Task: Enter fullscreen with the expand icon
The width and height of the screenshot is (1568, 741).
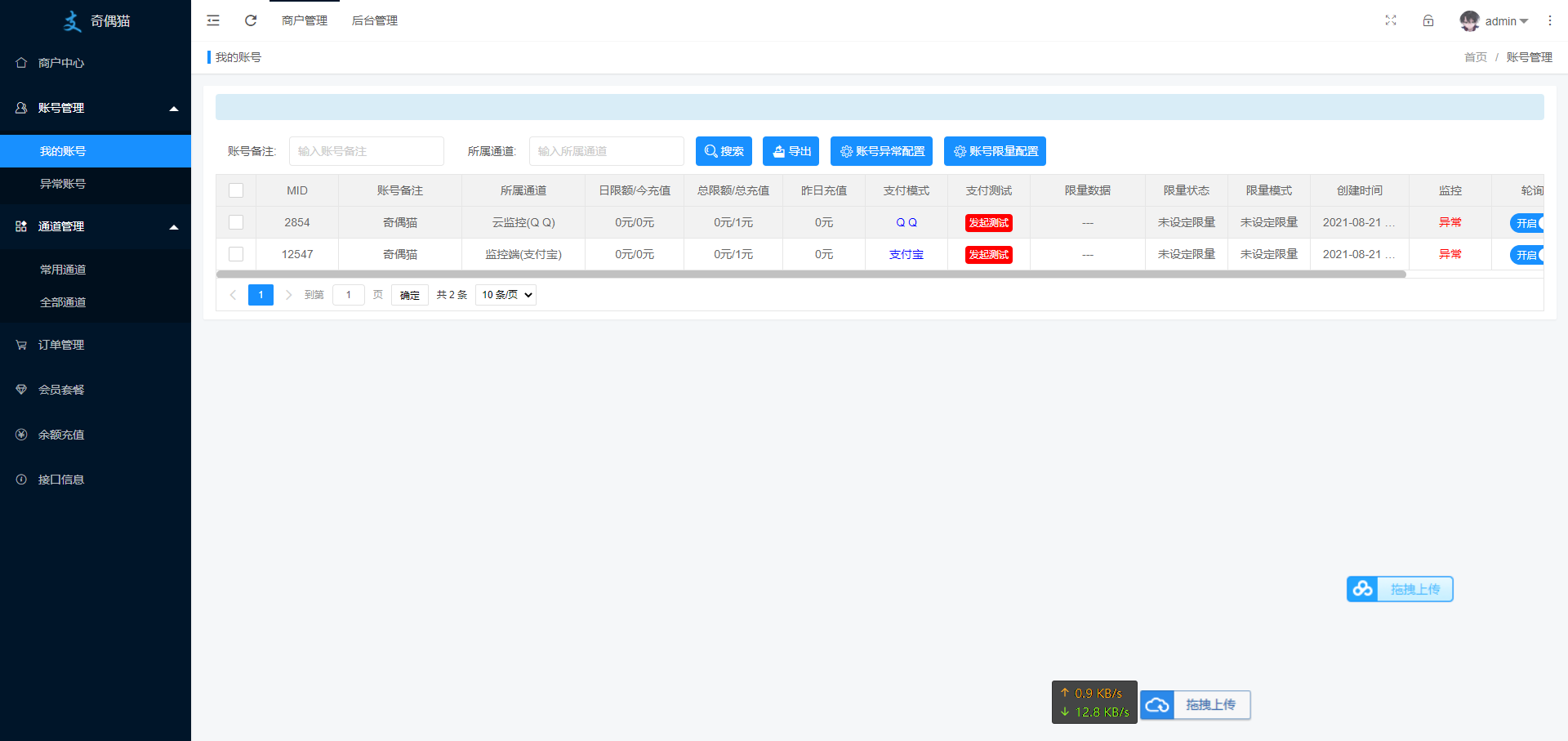Action: [x=1391, y=20]
